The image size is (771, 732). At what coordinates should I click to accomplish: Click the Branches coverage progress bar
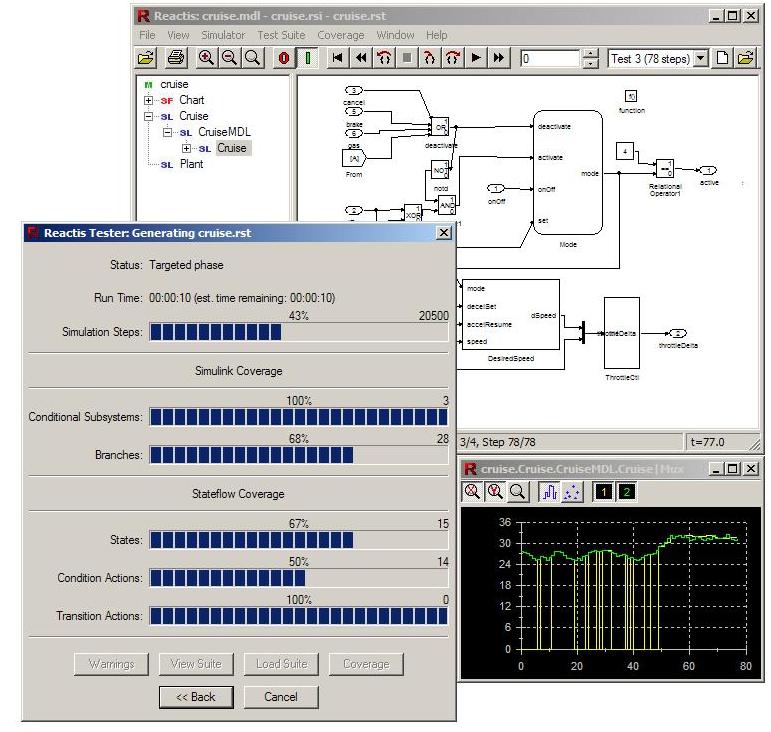[299, 455]
